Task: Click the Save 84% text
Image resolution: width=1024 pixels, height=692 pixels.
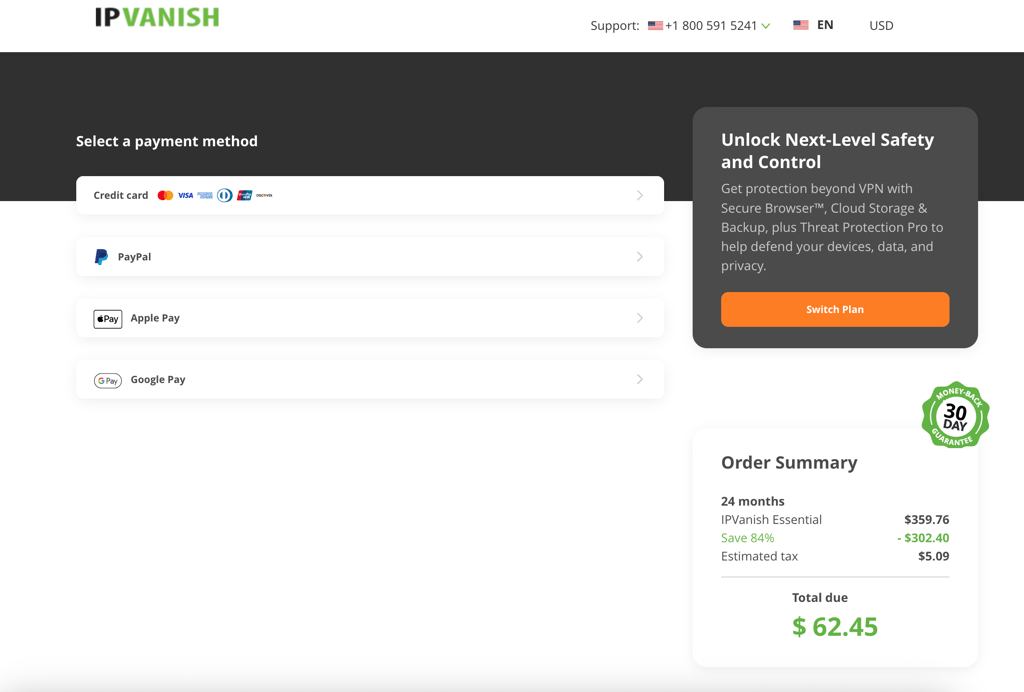Action: pos(747,538)
